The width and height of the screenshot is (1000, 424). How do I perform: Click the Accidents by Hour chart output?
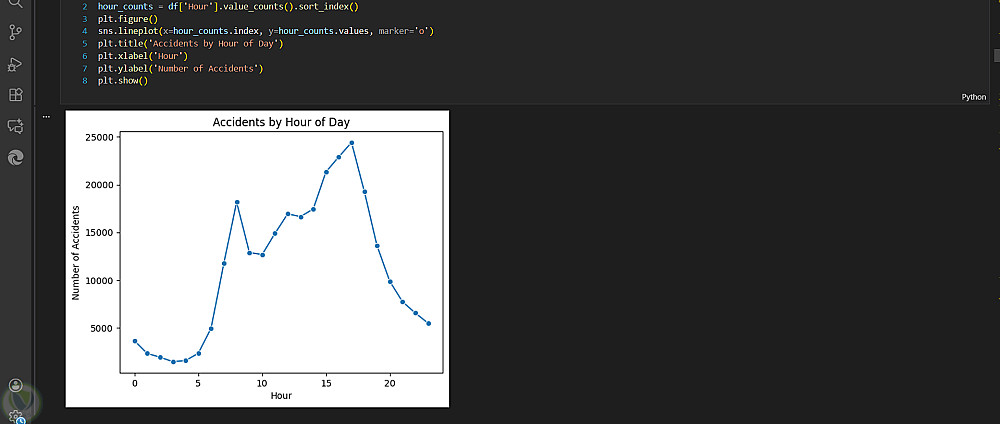click(x=257, y=258)
